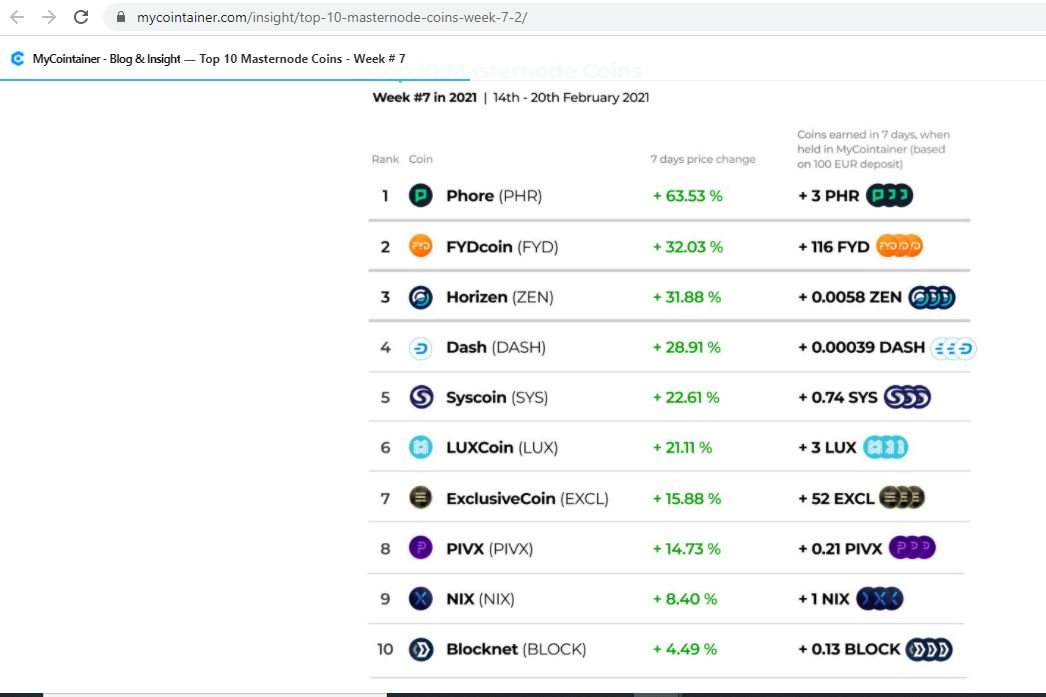The width and height of the screenshot is (1046, 697).
Task: Click the NIX (NIX) coin name
Action: (x=480, y=599)
